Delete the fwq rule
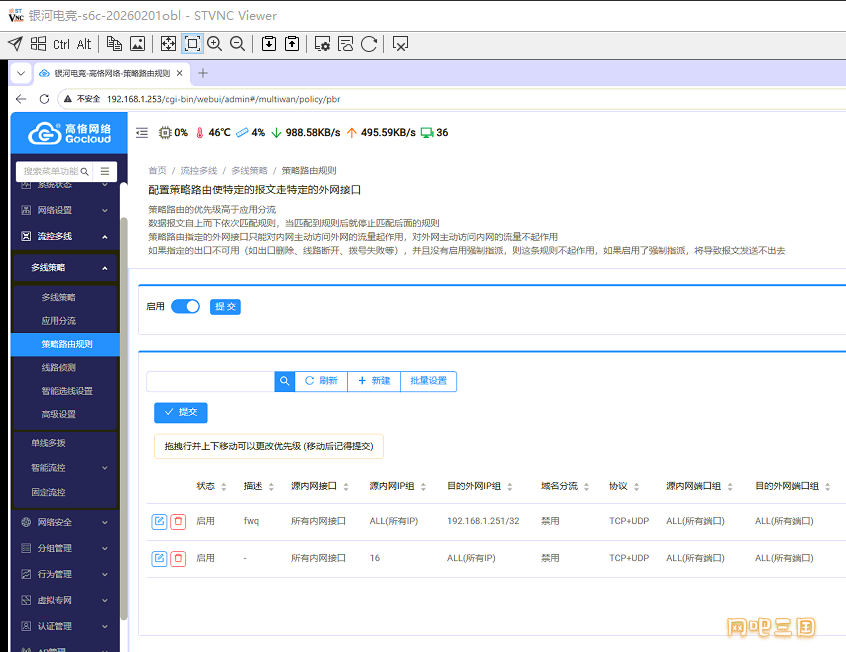The image size is (846, 652). (178, 521)
